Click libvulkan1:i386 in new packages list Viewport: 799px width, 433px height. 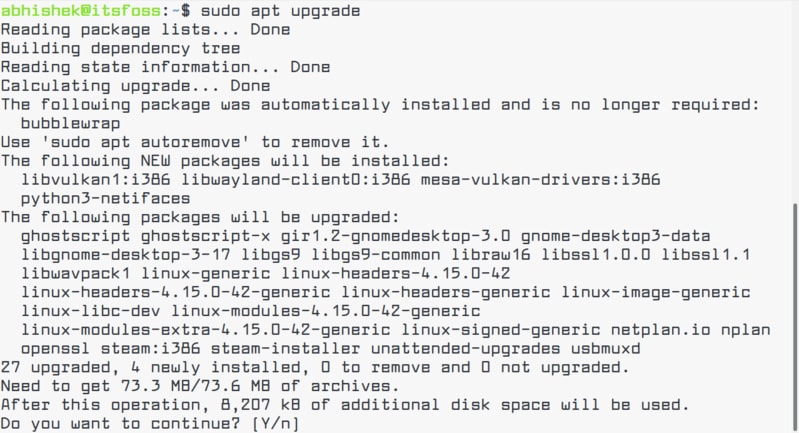point(96,179)
